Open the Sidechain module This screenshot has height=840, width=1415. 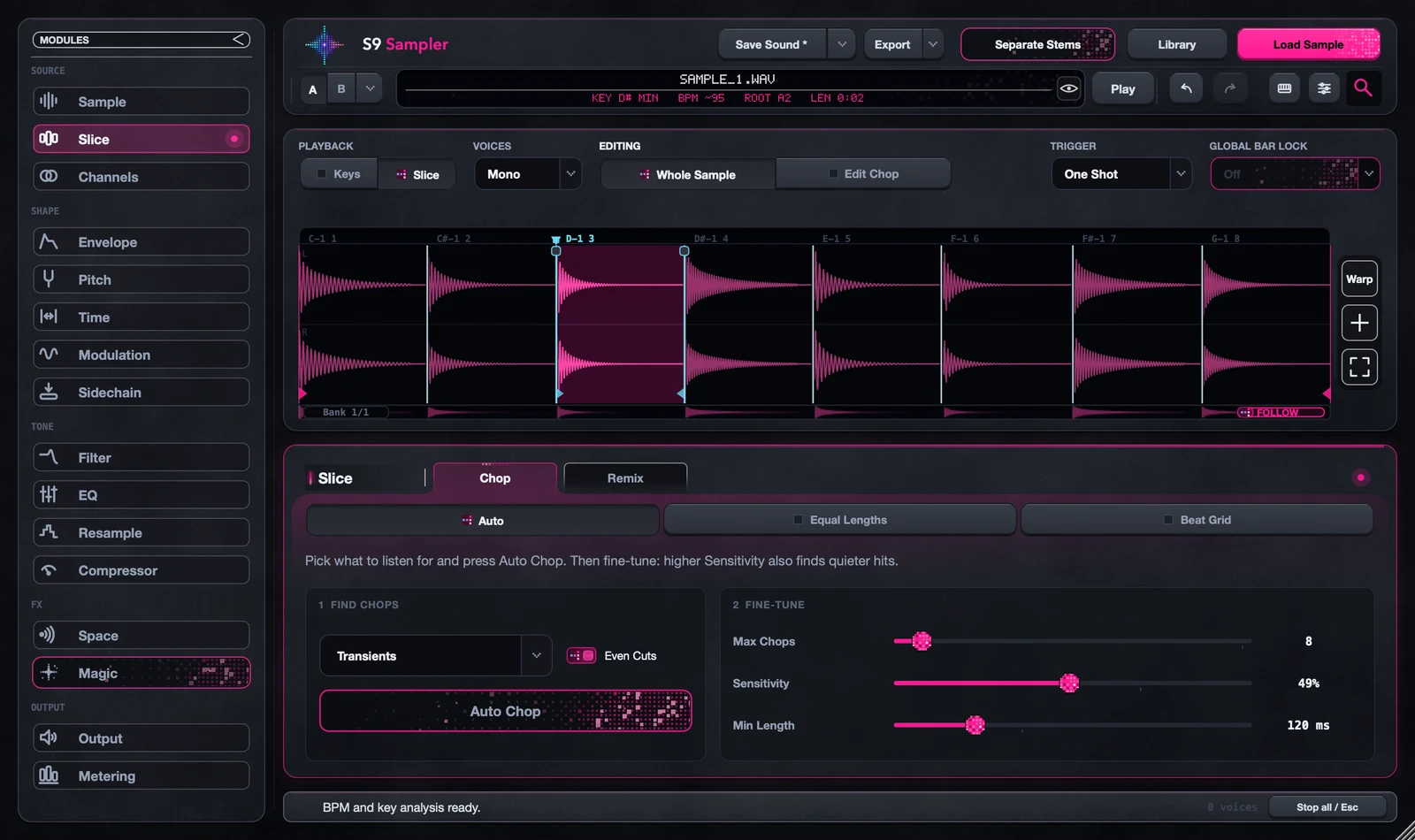click(141, 393)
